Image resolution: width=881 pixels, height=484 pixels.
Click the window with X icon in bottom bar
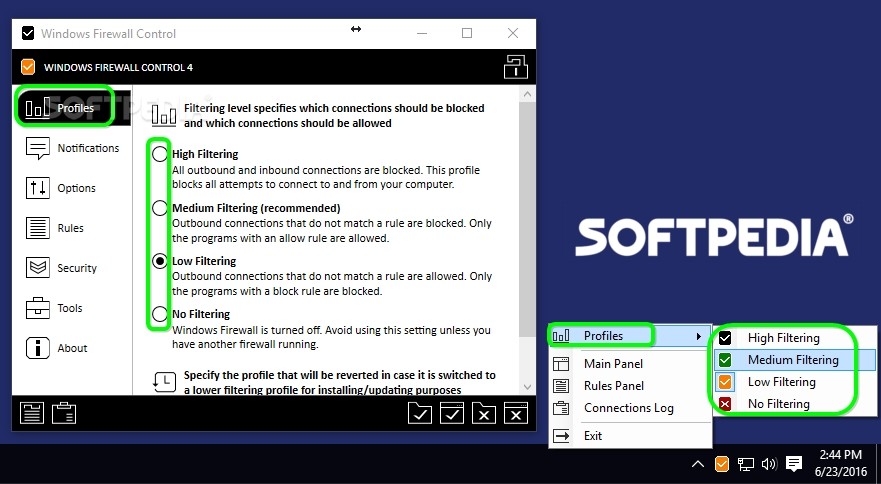[x=516, y=413]
